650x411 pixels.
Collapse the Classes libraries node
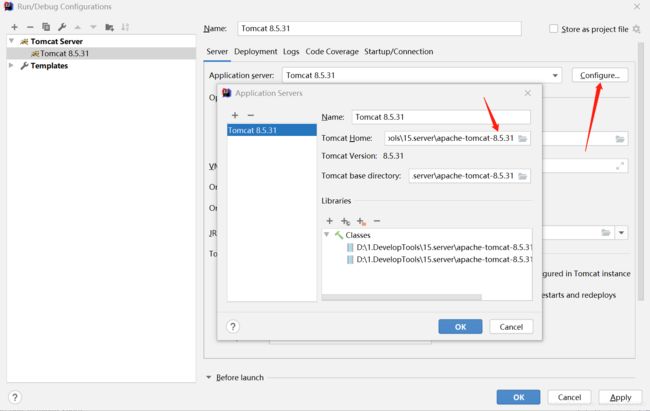click(x=327, y=235)
